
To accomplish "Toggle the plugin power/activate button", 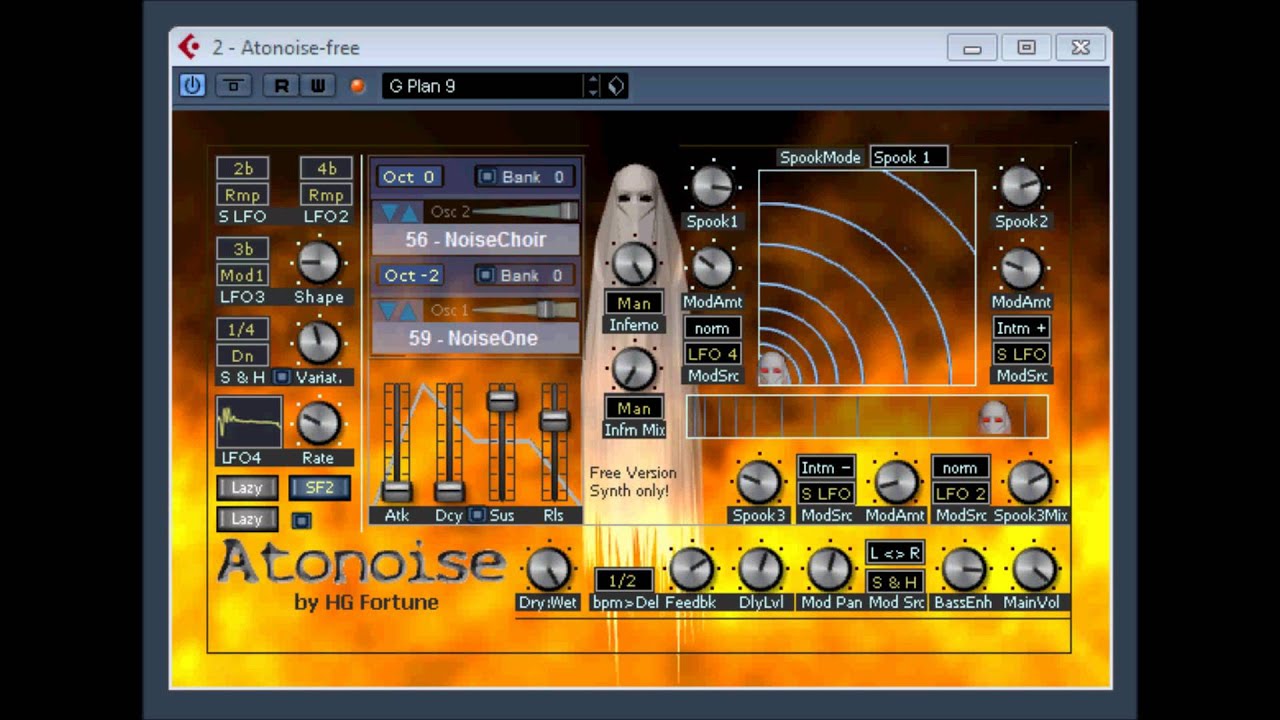I will click(x=192, y=86).
